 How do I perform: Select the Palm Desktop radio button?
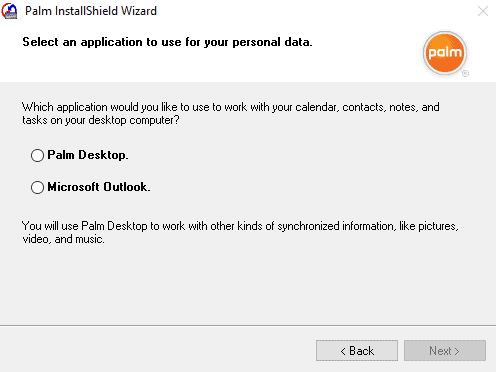point(37,155)
